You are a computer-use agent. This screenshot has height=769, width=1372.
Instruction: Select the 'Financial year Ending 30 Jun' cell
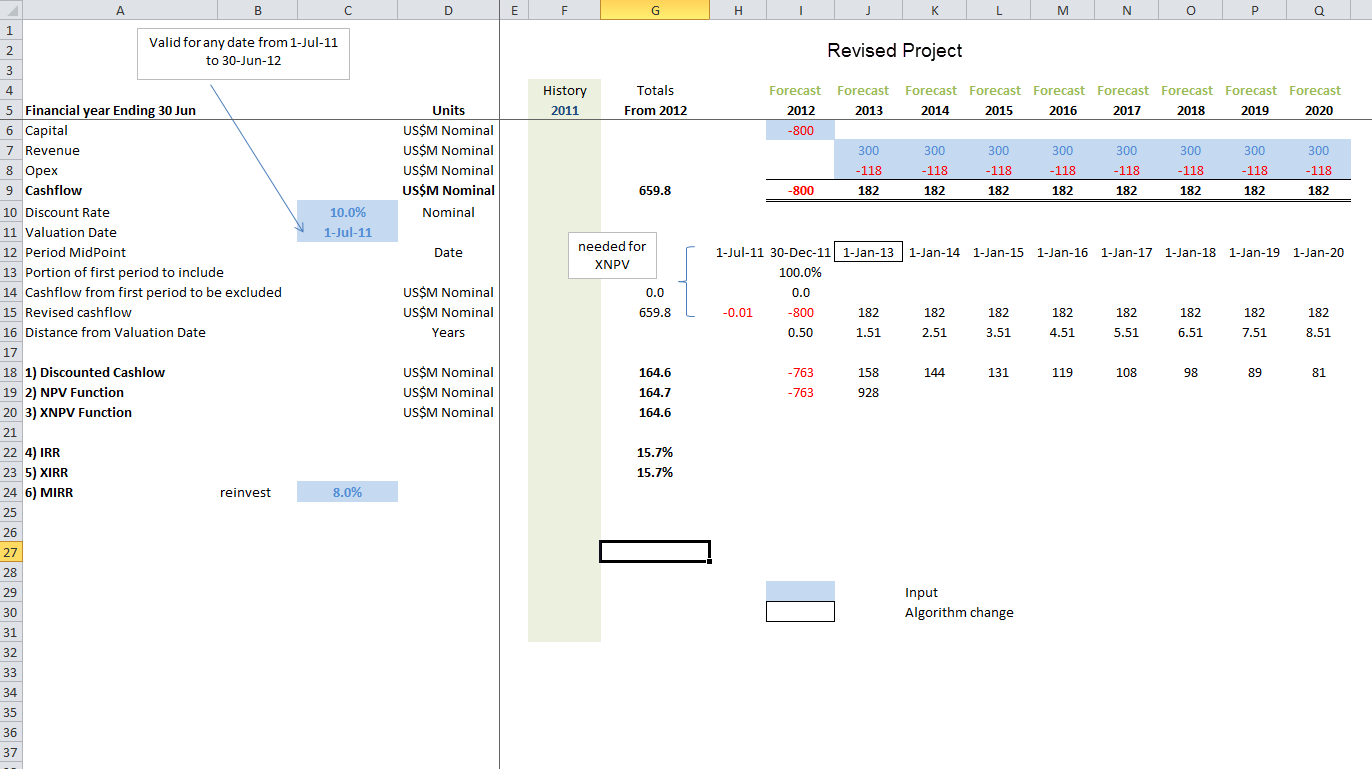(110, 110)
